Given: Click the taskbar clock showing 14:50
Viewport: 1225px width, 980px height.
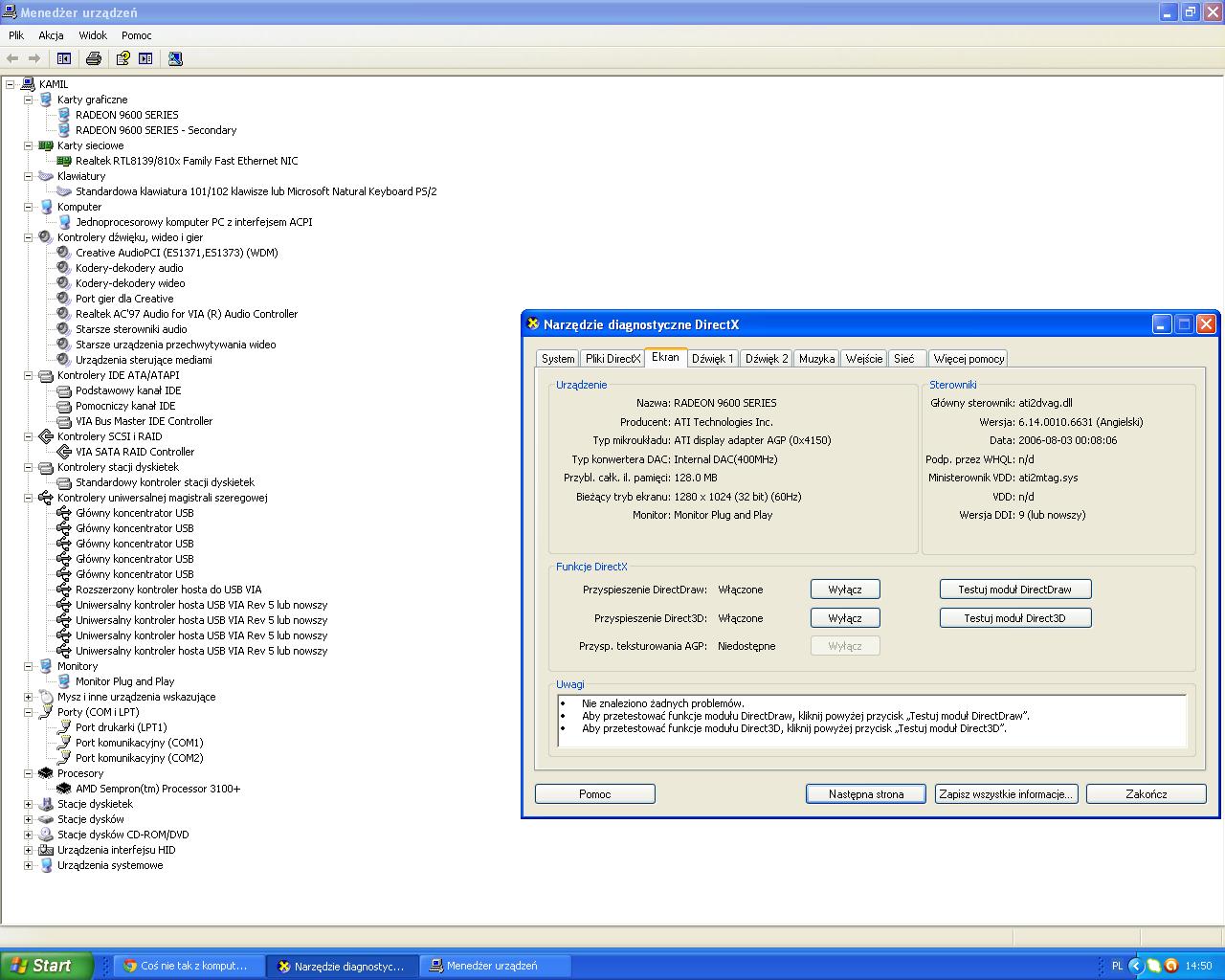Looking at the screenshot, I should tap(1198, 966).
